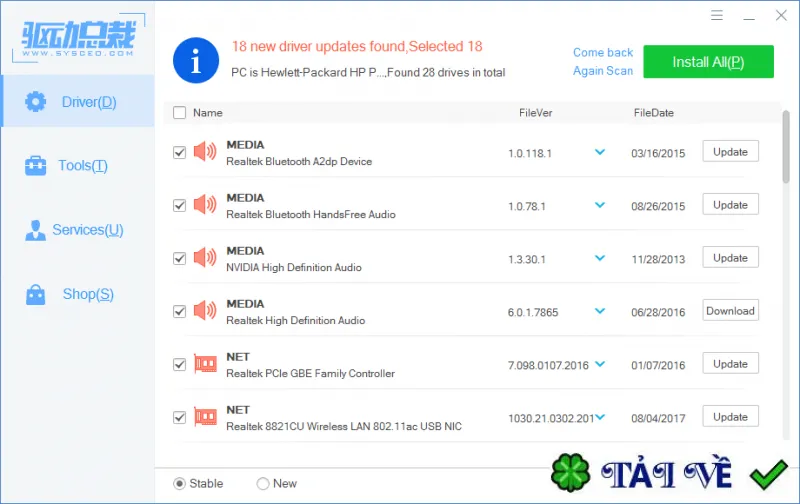
Task: Click the 'PC is Hewlett-Packard HP P...' text
Action: click(368, 72)
